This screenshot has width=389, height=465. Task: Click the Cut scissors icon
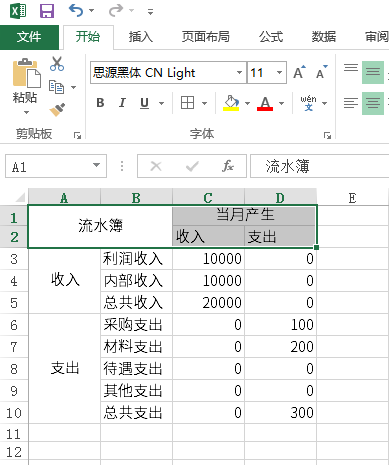click(57, 63)
